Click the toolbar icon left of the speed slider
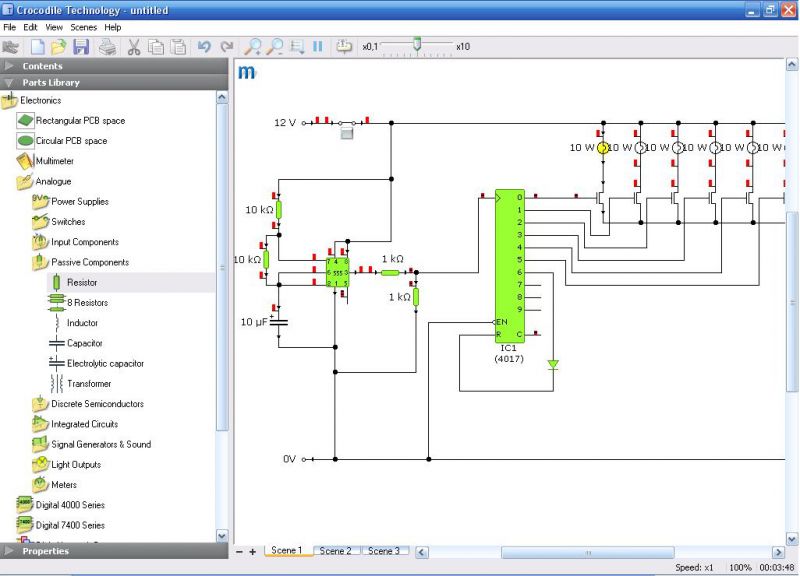Image resolution: width=800 pixels, height=576 pixels. (x=344, y=47)
